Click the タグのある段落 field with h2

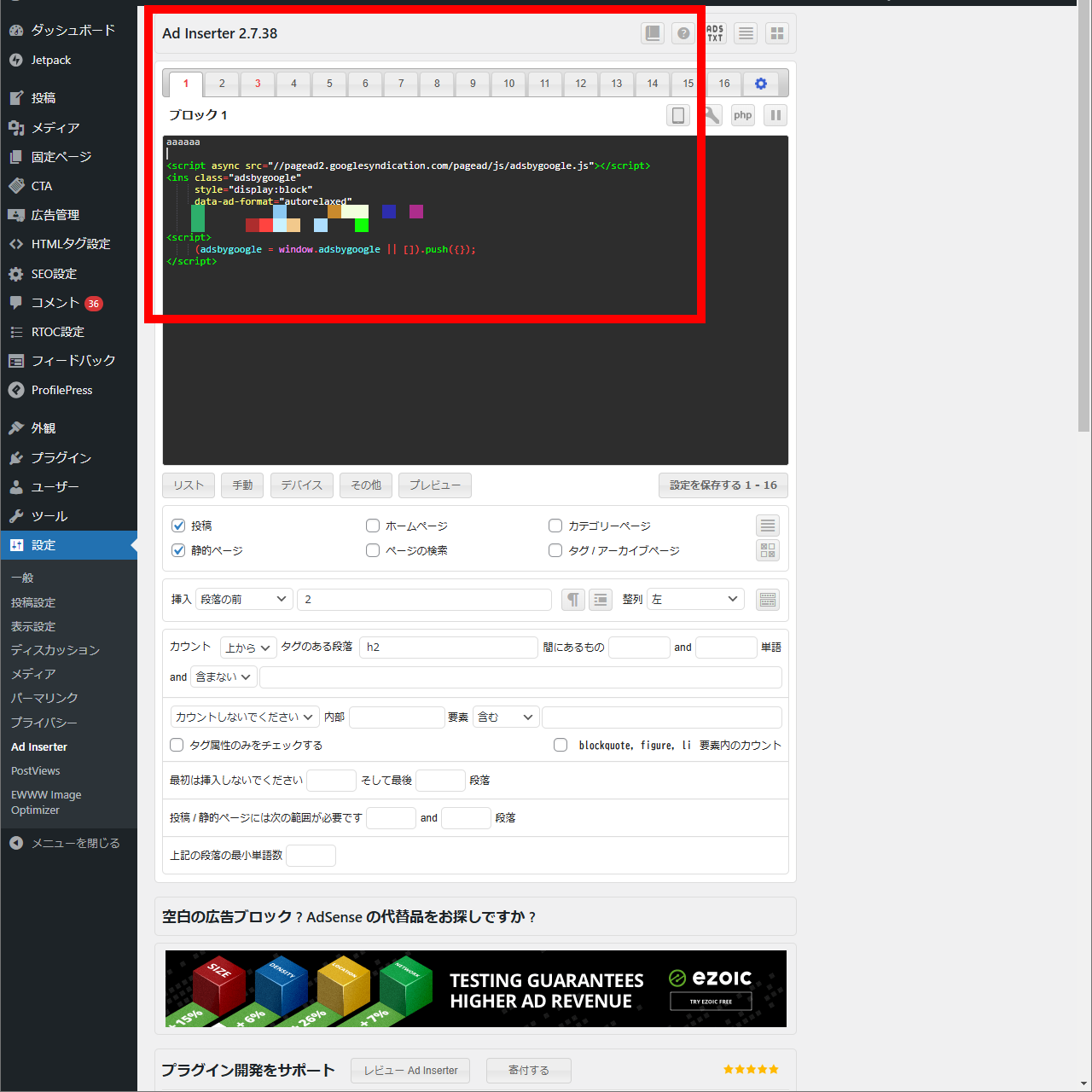click(x=449, y=648)
